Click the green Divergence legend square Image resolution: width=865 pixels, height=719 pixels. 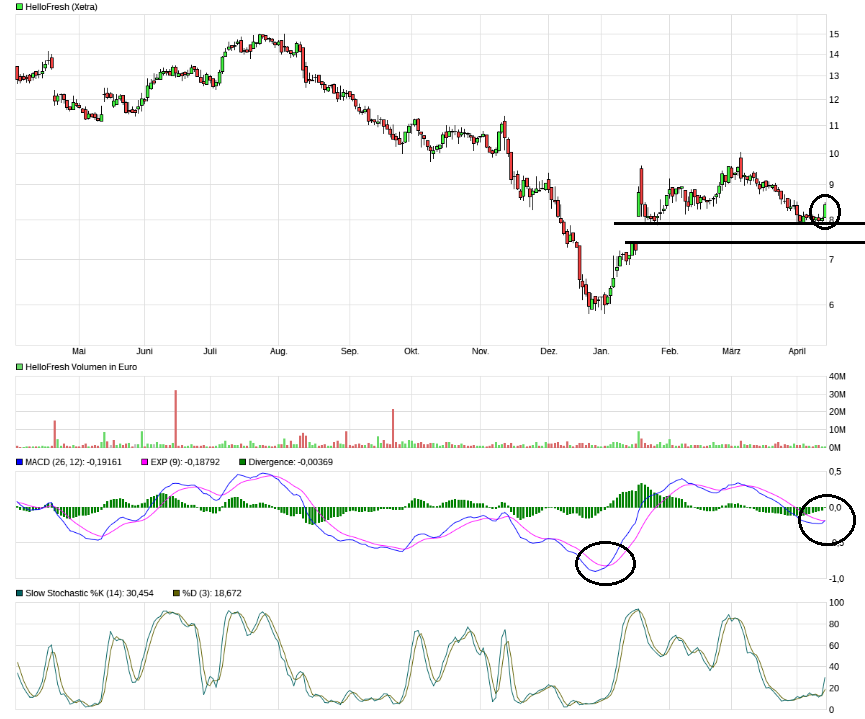point(242,462)
